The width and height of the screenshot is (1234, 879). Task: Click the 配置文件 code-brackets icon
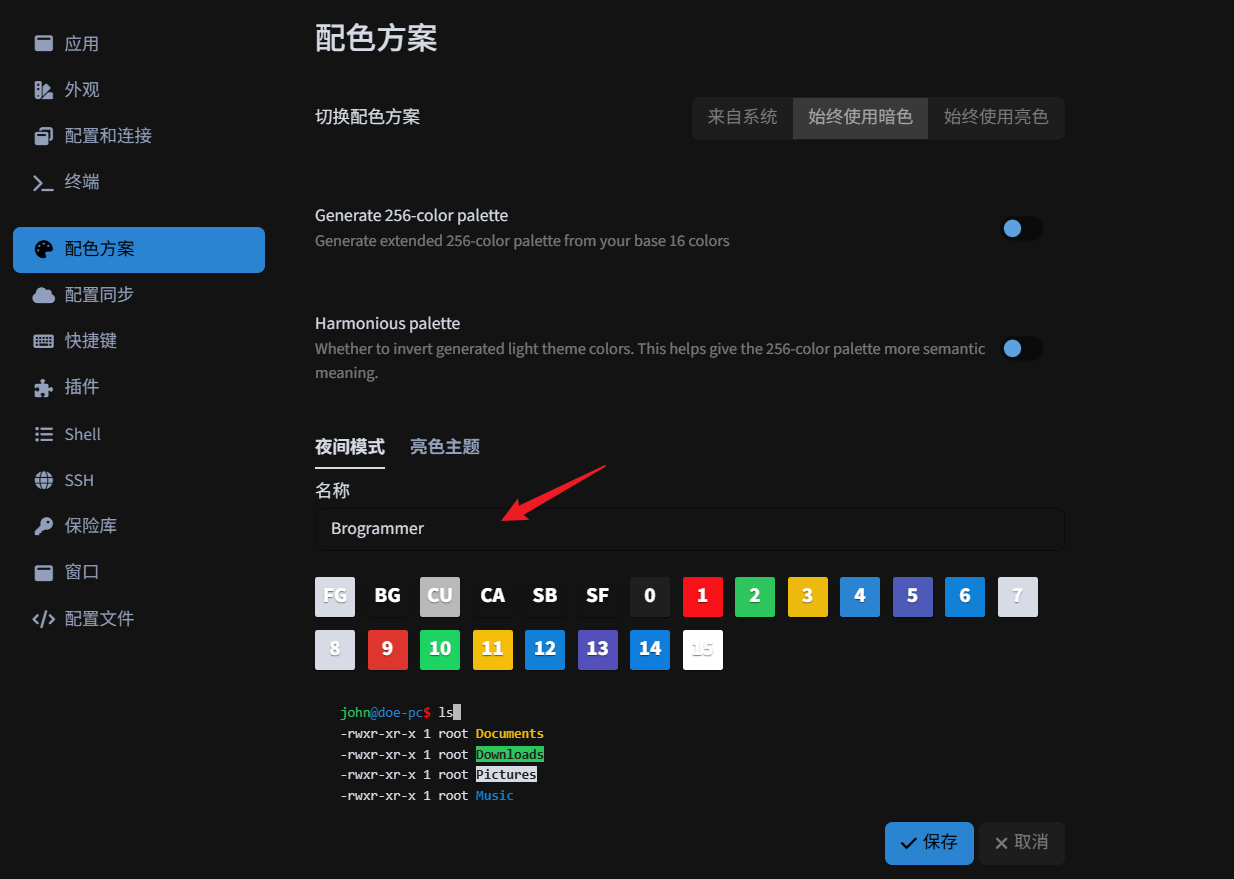(43, 618)
